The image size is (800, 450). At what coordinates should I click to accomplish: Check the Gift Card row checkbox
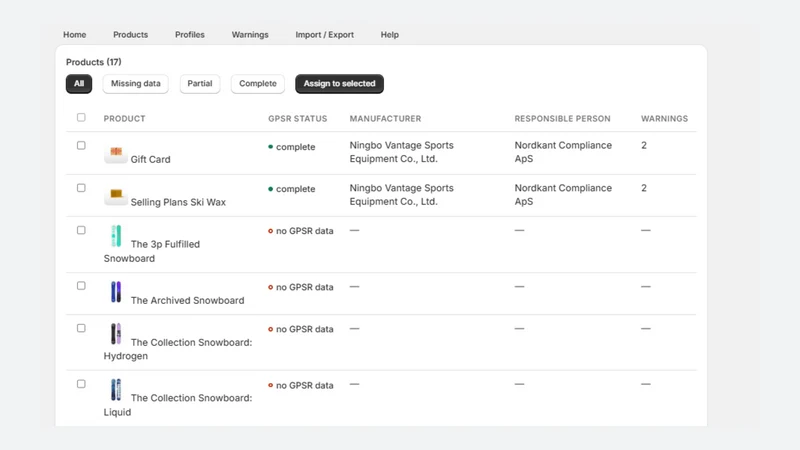click(81, 145)
